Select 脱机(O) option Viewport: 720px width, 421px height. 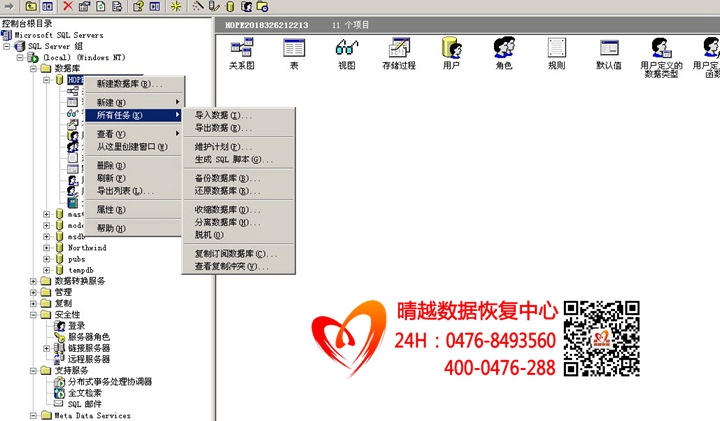coord(238,235)
